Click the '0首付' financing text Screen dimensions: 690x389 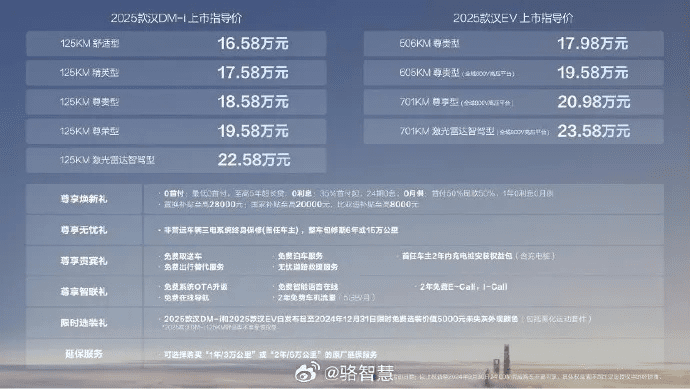pos(173,194)
